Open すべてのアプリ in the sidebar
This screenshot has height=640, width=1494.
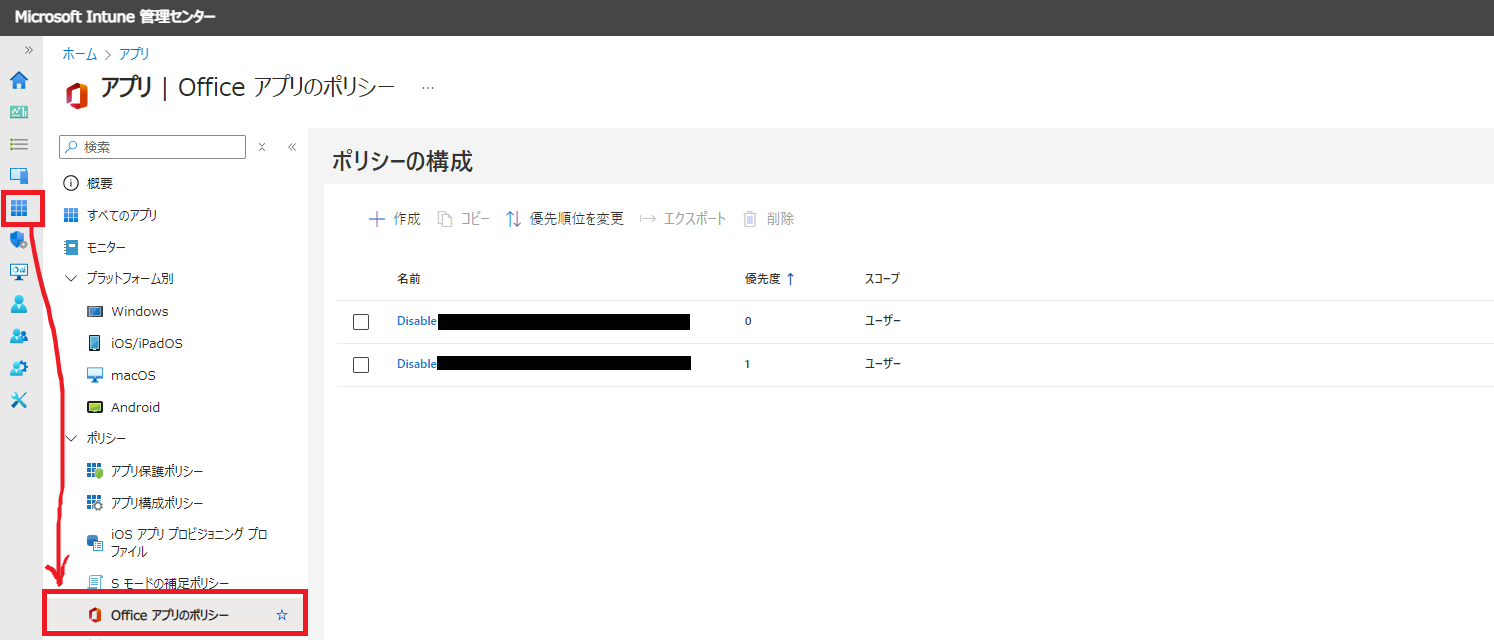coord(125,214)
